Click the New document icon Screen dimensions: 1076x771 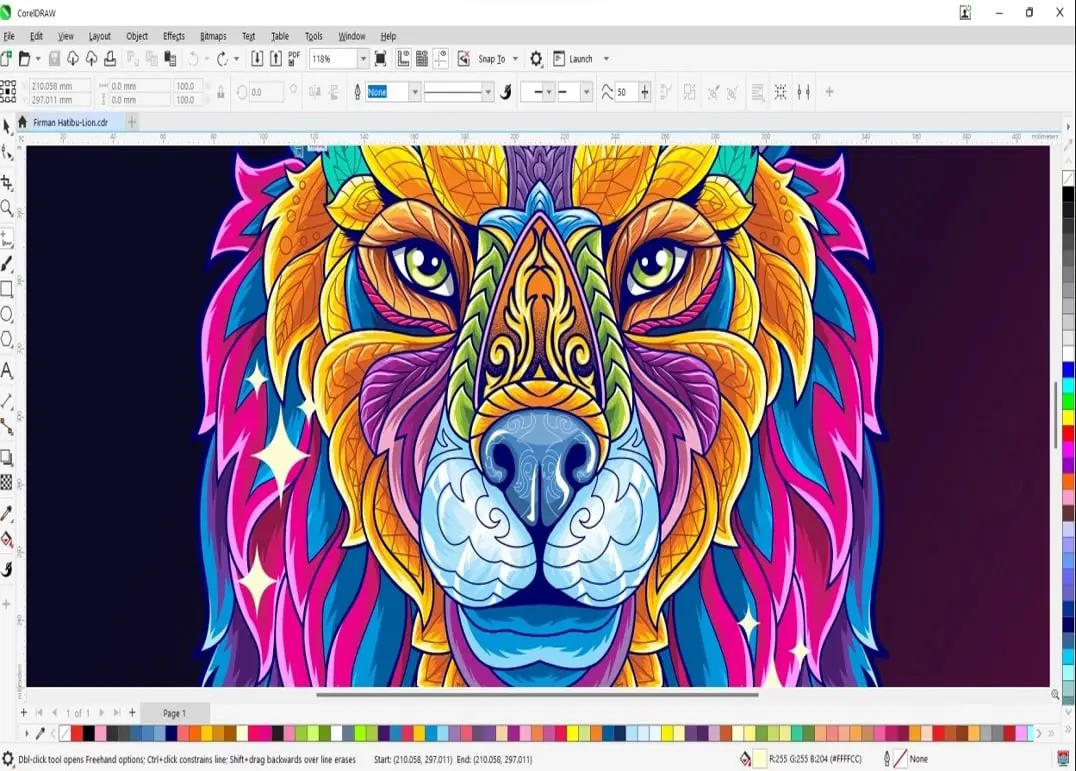pyautogui.click(x=6, y=59)
